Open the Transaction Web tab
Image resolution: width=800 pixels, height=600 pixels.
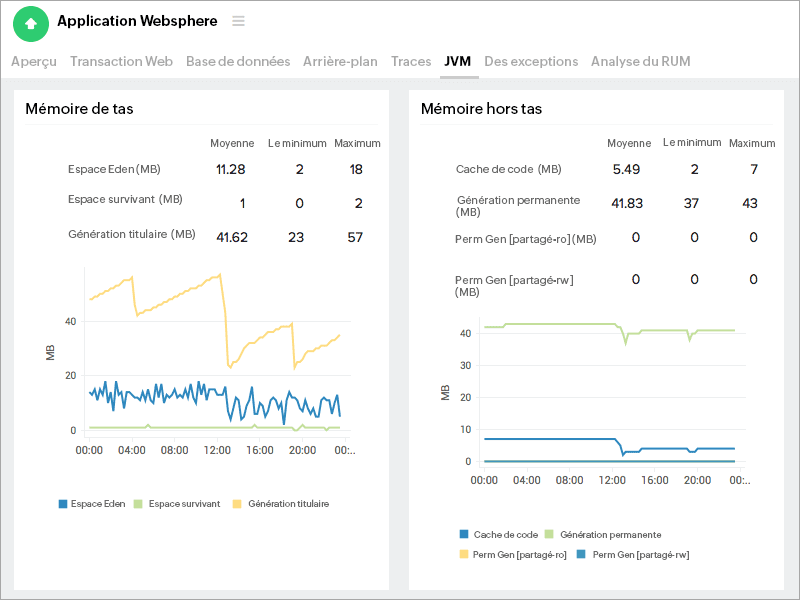pyautogui.click(x=121, y=61)
